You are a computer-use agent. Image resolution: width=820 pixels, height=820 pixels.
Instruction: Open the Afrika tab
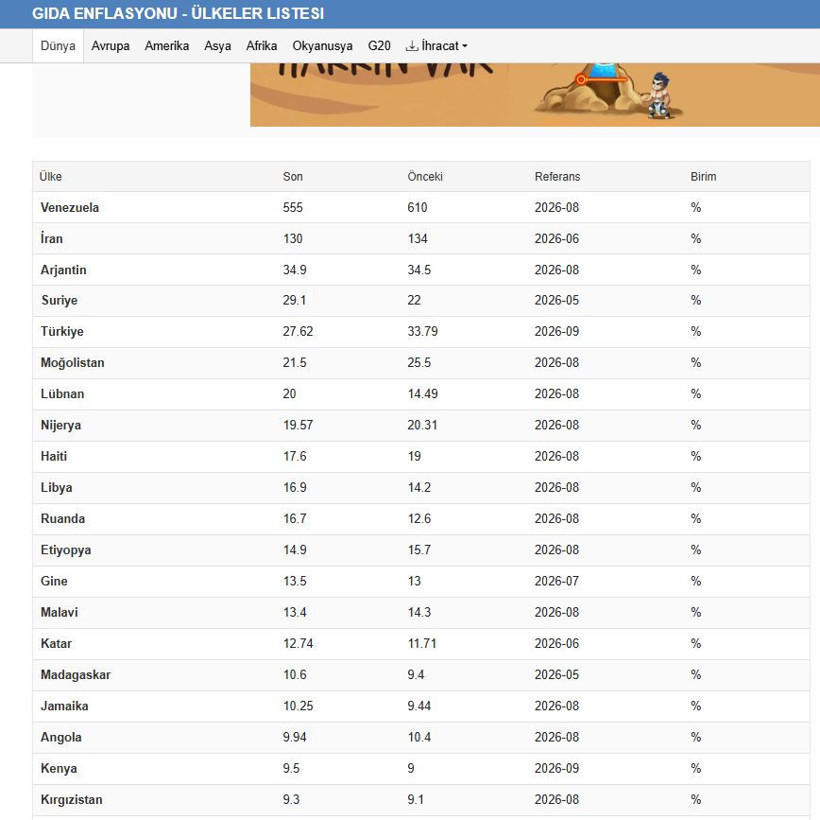(x=261, y=46)
